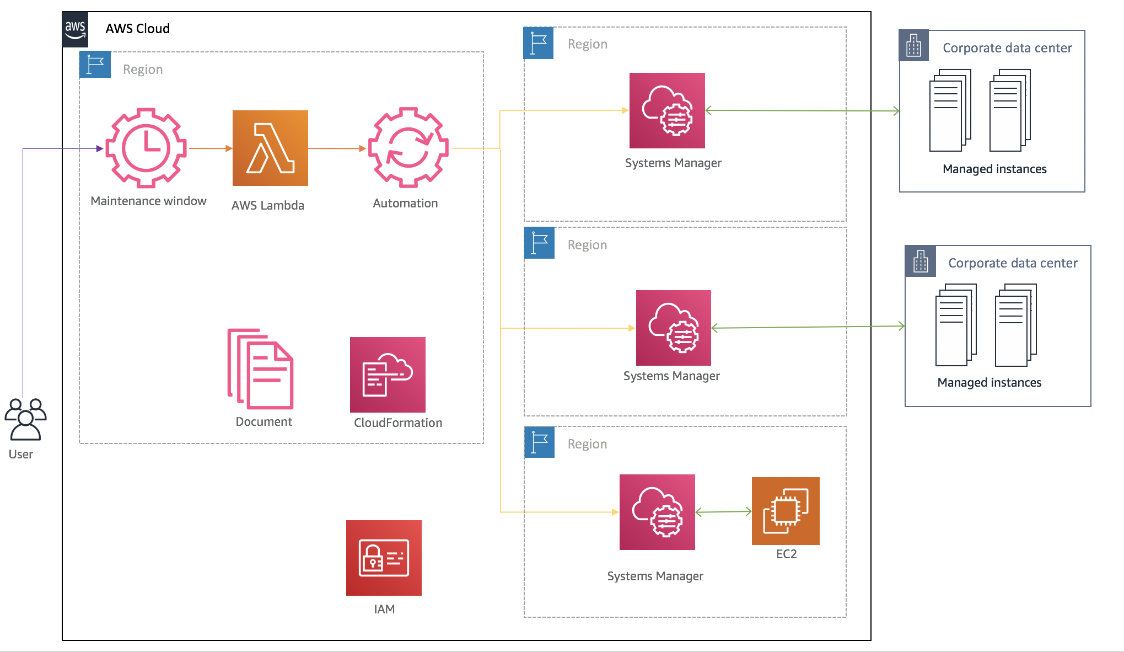Click the AWS logo badge
Image resolution: width=1124 pixels, height=652 pixels.
coord(74,29)
